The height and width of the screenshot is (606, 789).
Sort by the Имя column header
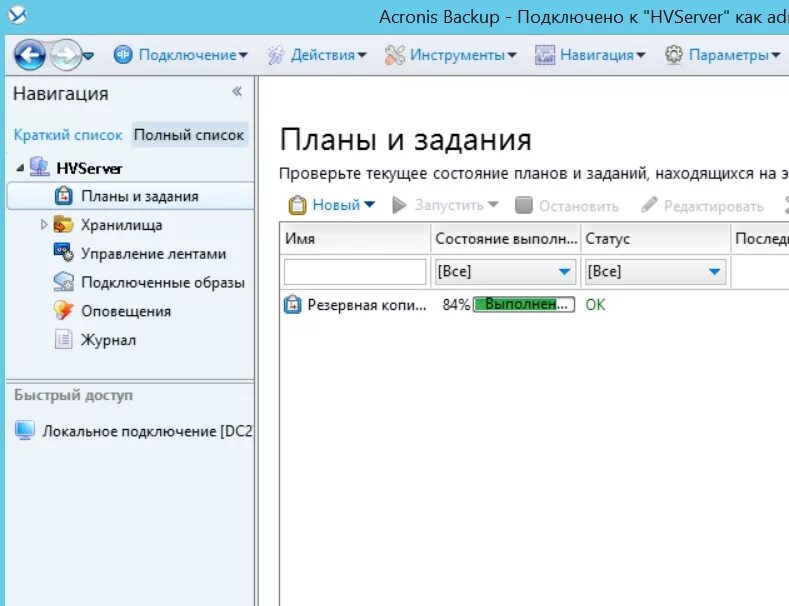[x=355, y=238]
